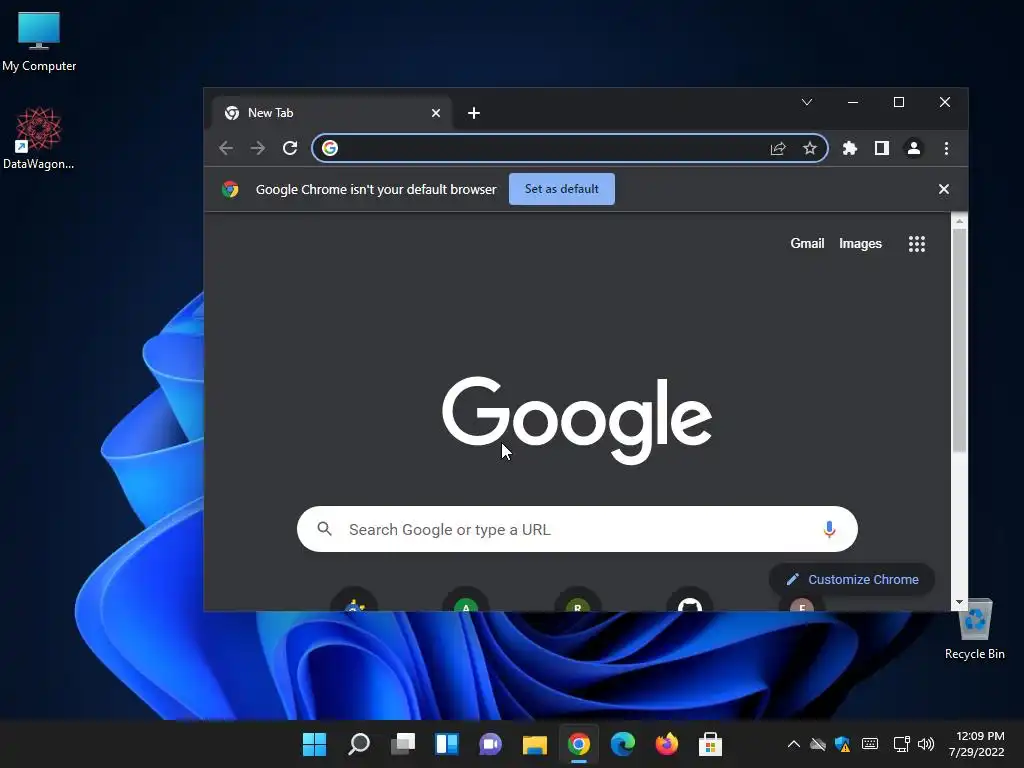Open the tab search chevron
Image resolution: width=1024 pixels, height=768 pixels.
(x=807, y=102)
